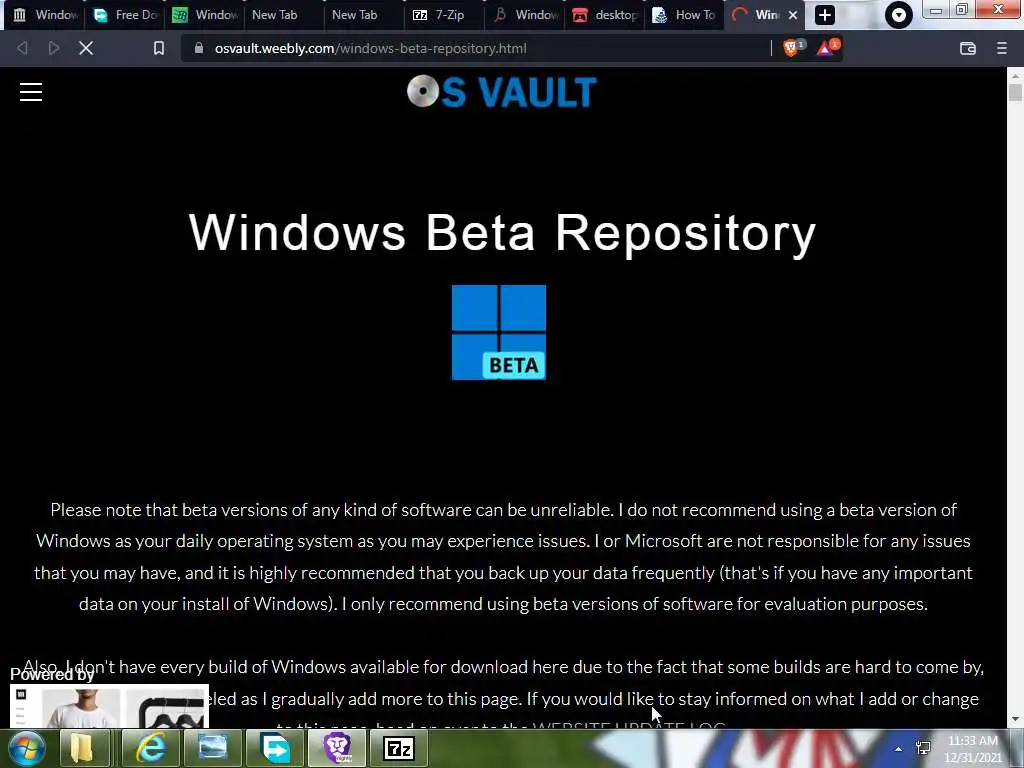Open the picture viewer taskbar icon
1024x768 pixels.
(x=213, y=748)
